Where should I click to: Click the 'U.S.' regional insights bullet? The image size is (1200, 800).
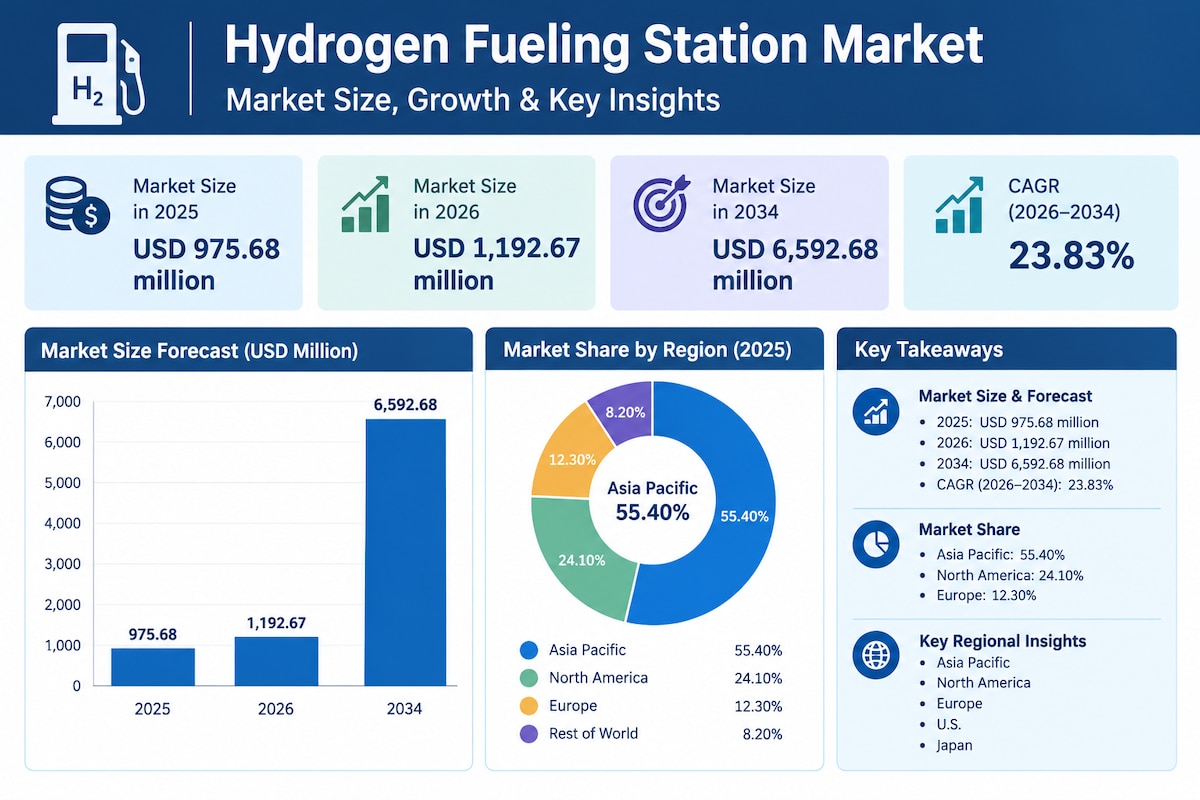coord(951,724)
